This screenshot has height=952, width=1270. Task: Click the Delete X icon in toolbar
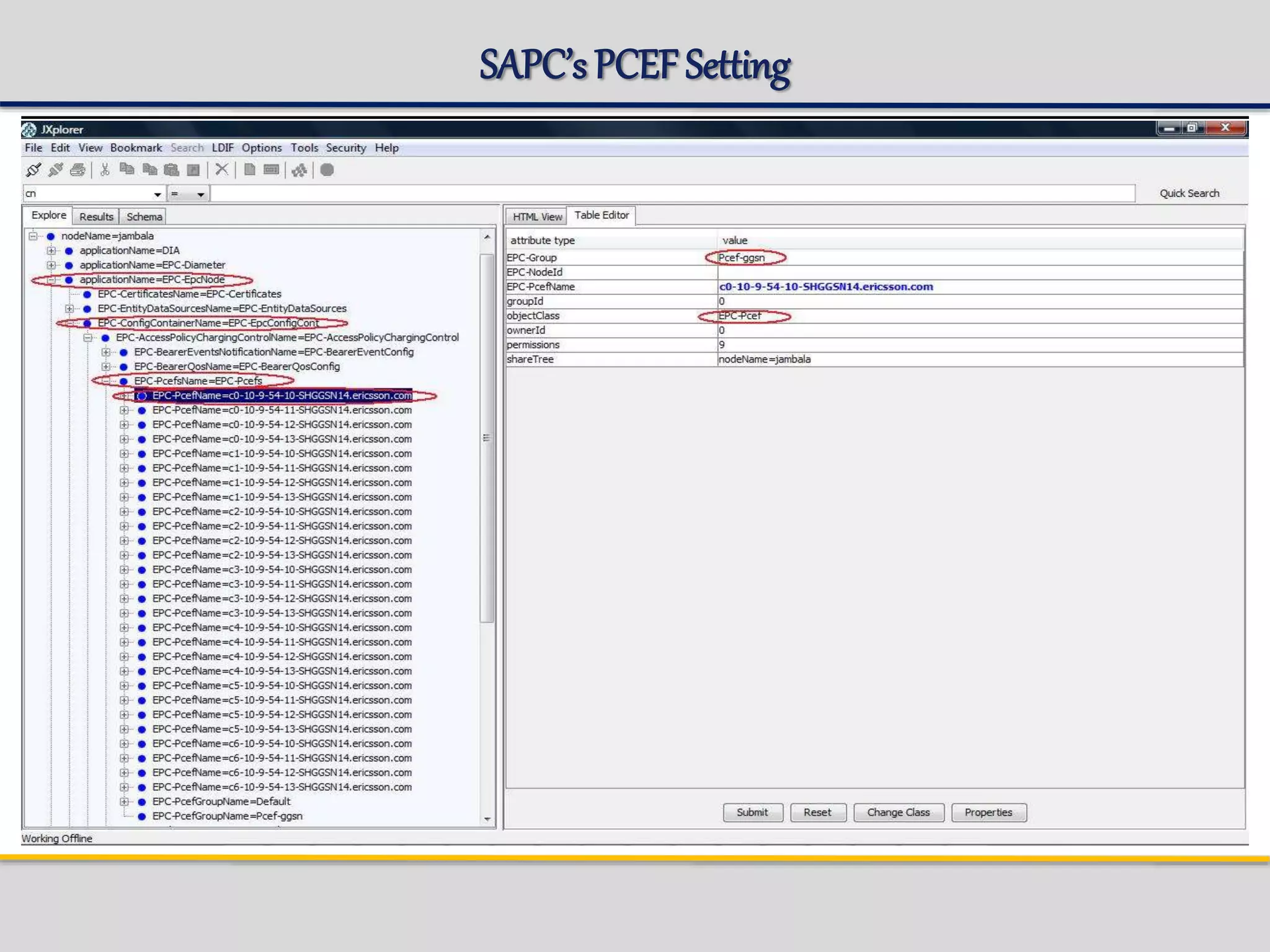(221, 169)
